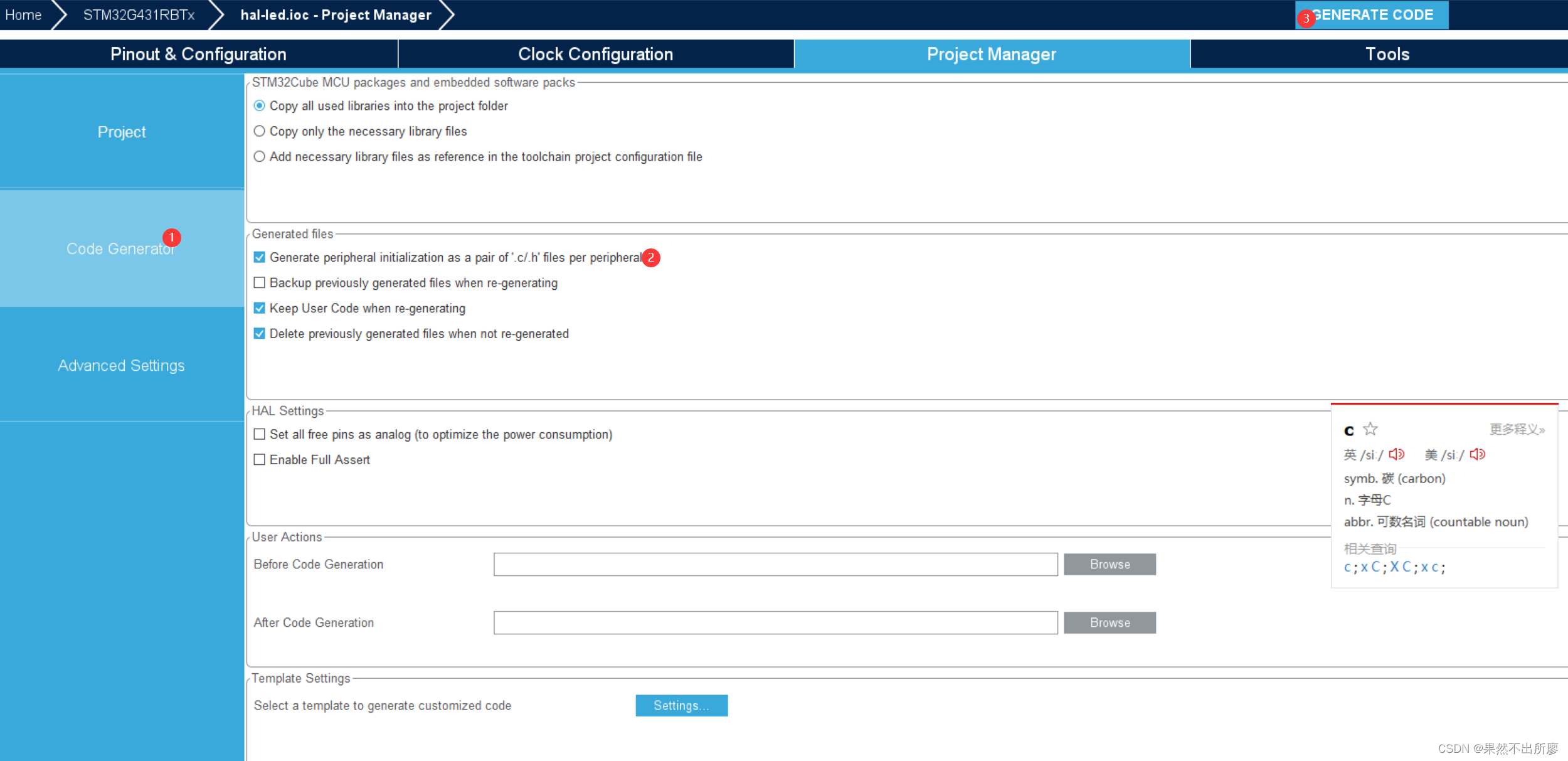This screenshot has height=761, width=1568.
Task: Enable Set all free pins as analog
Action: 259,433
